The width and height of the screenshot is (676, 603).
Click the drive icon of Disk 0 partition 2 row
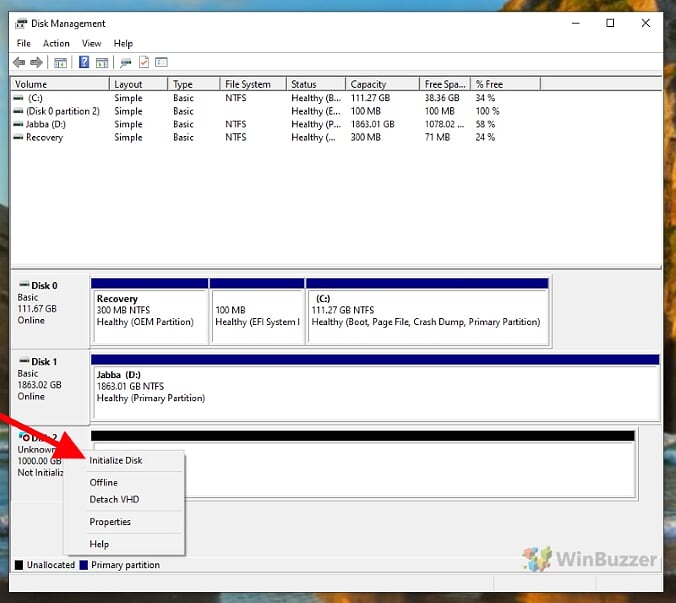[x=18, y=111]
